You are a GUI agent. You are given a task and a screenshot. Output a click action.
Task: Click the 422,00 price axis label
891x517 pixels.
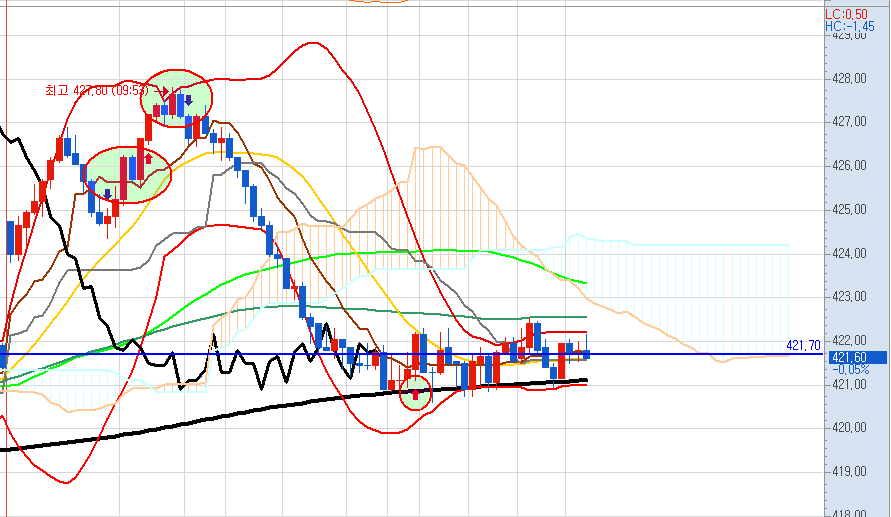(850, 340)
